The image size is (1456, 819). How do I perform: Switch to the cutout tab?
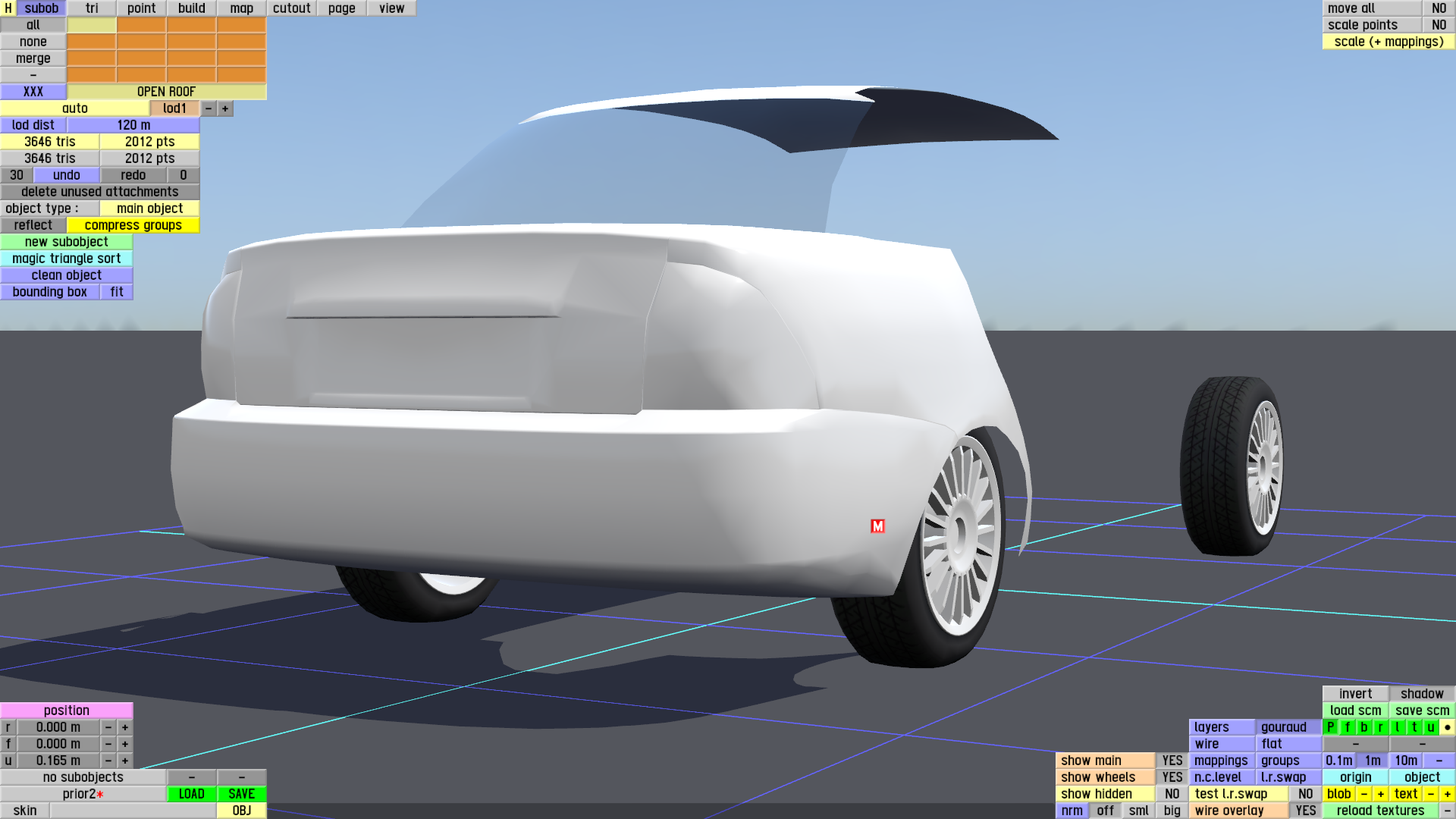coord(291,8)
